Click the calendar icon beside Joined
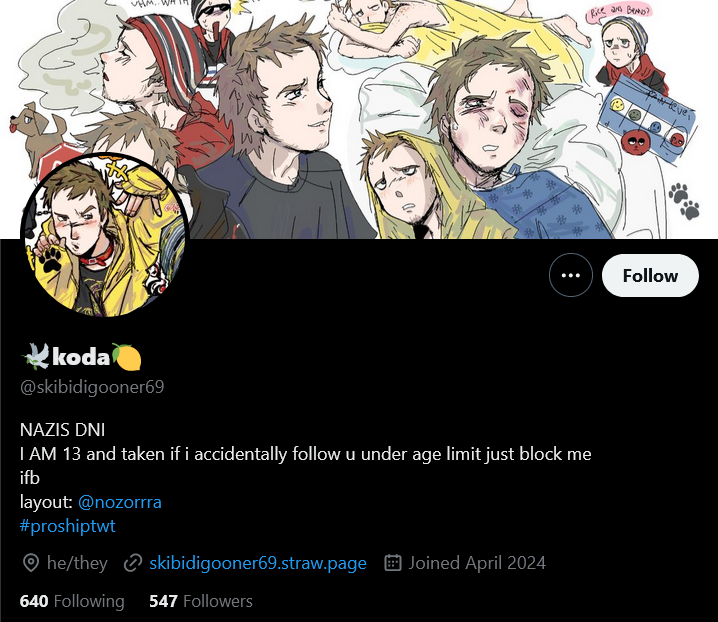 (393, 562)
